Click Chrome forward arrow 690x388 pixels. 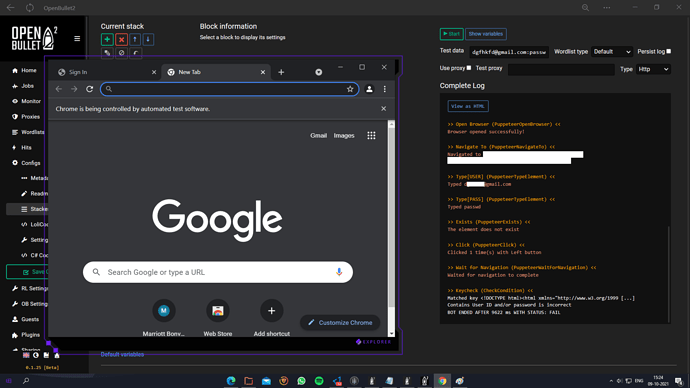(x=74, y=89)
